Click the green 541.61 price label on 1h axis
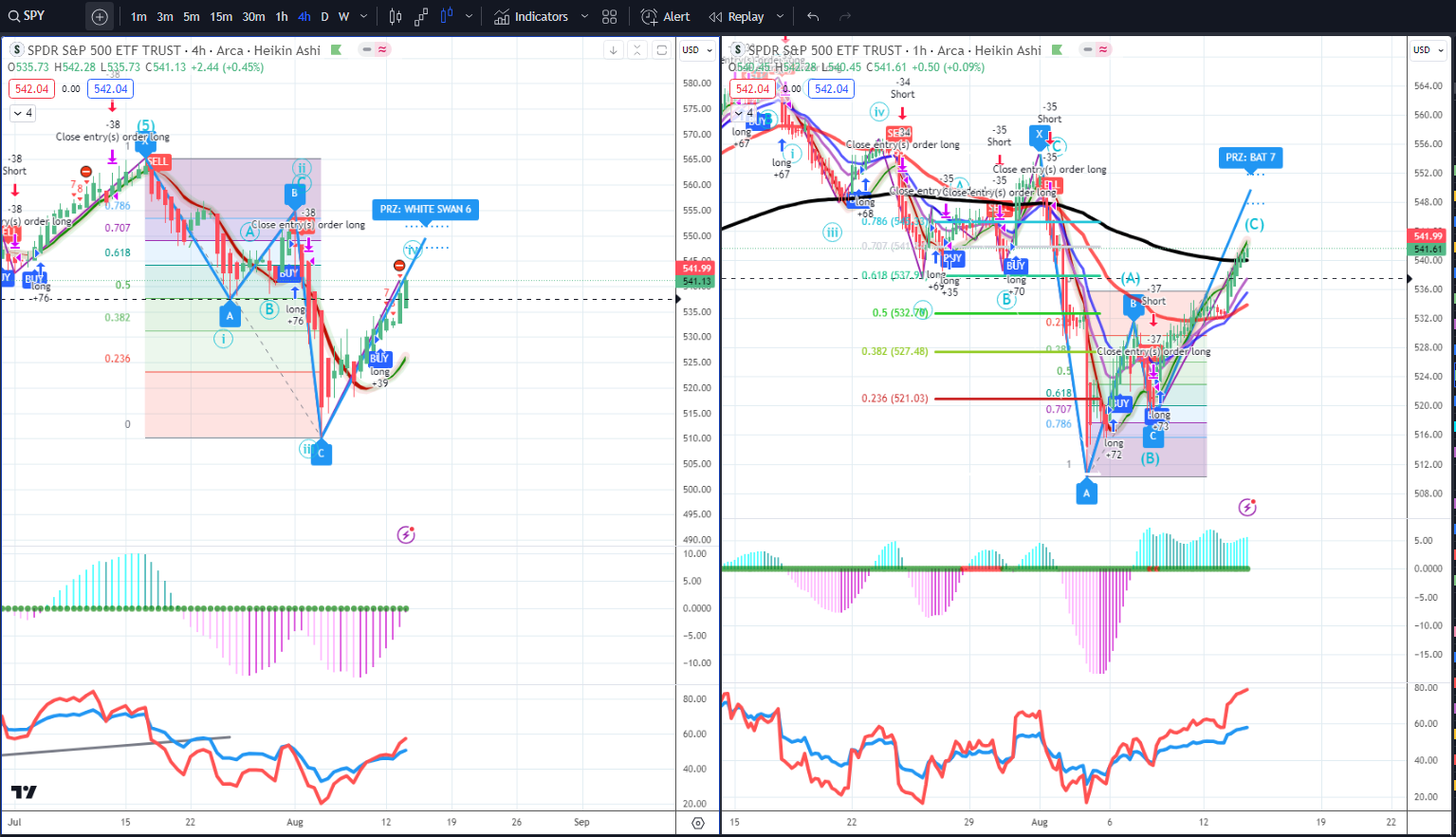The height and width of the screenshot is (837, 1456). point(1428,250)
